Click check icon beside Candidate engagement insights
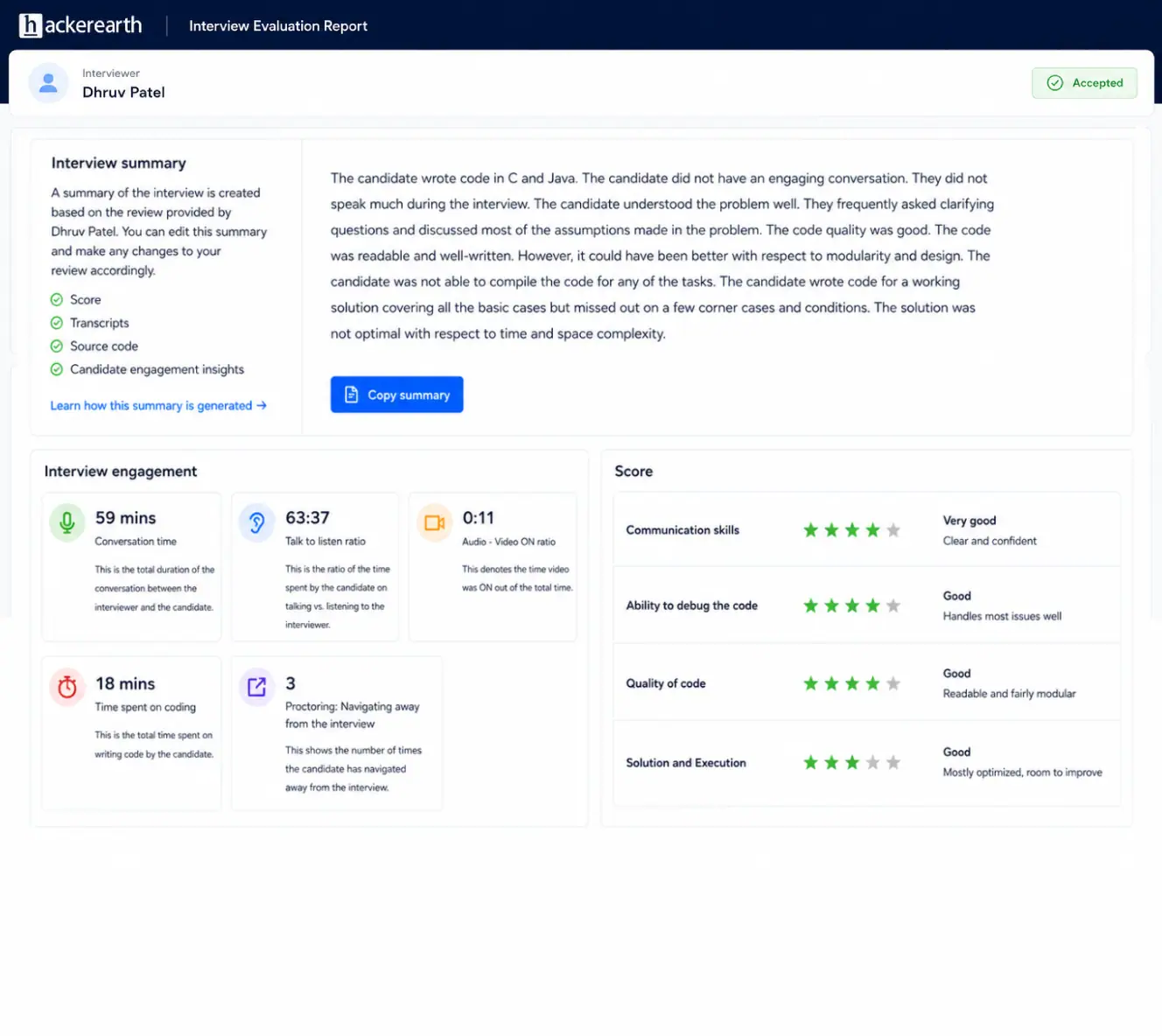Viewport: 1162px width, 1036px height. [x=57, y=369]
